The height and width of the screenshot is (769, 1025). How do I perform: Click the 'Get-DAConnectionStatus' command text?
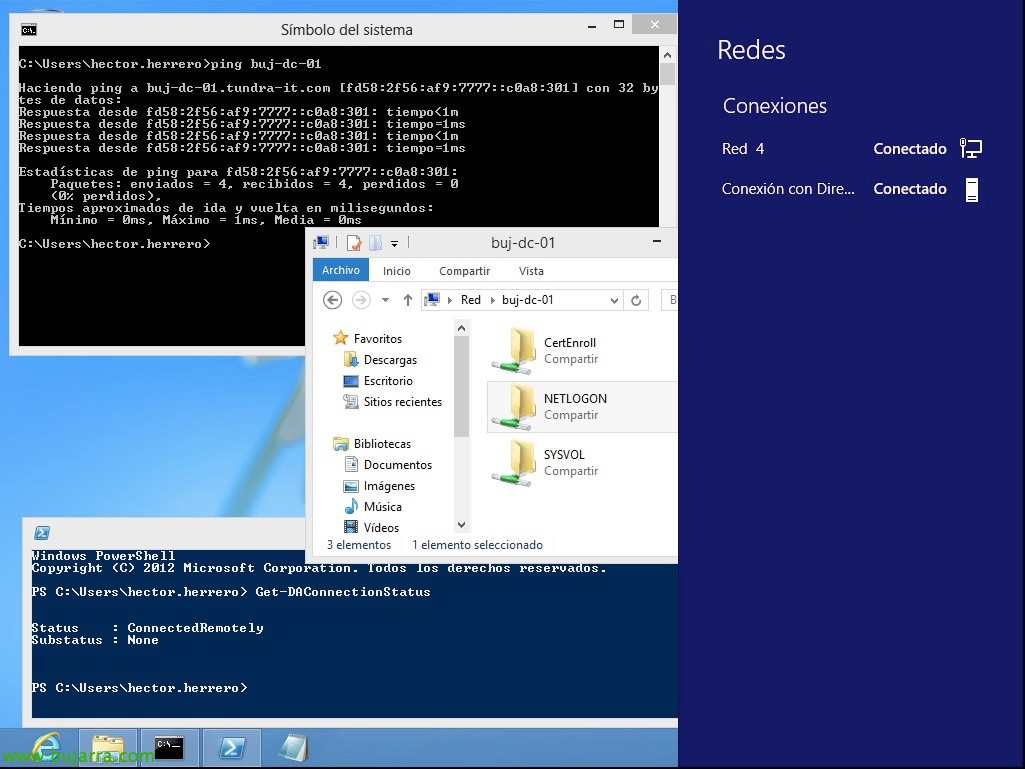[x=343, y=592]
